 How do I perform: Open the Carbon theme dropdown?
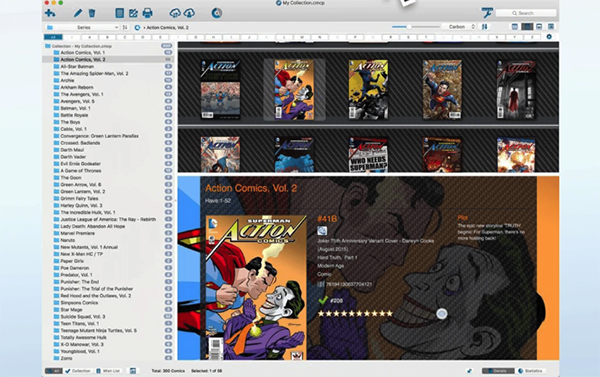tap(459, 27)
